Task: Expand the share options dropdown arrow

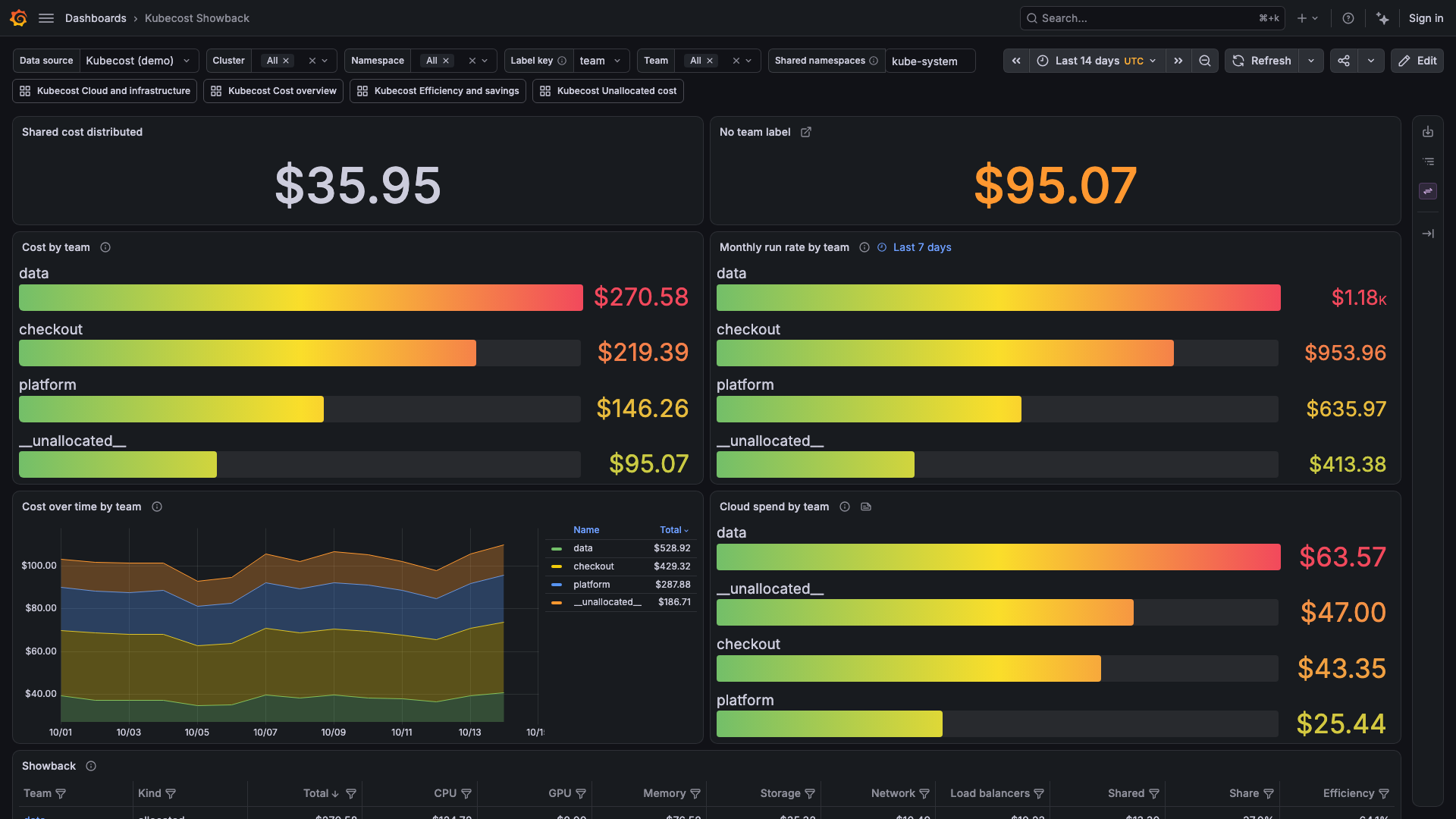Action: (x=1371, y=61)
